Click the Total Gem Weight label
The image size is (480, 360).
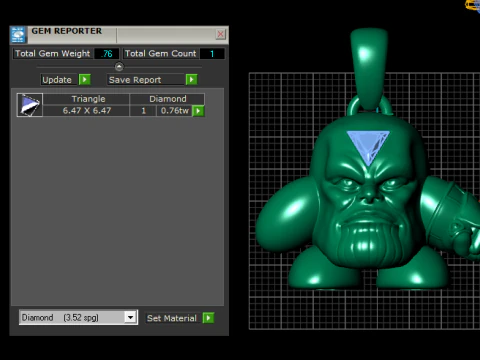53,54
